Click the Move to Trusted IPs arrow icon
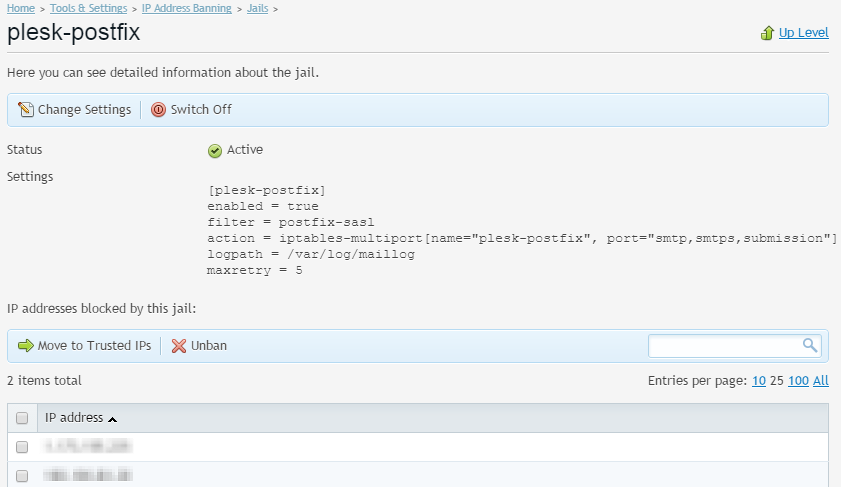 point(26,345)
